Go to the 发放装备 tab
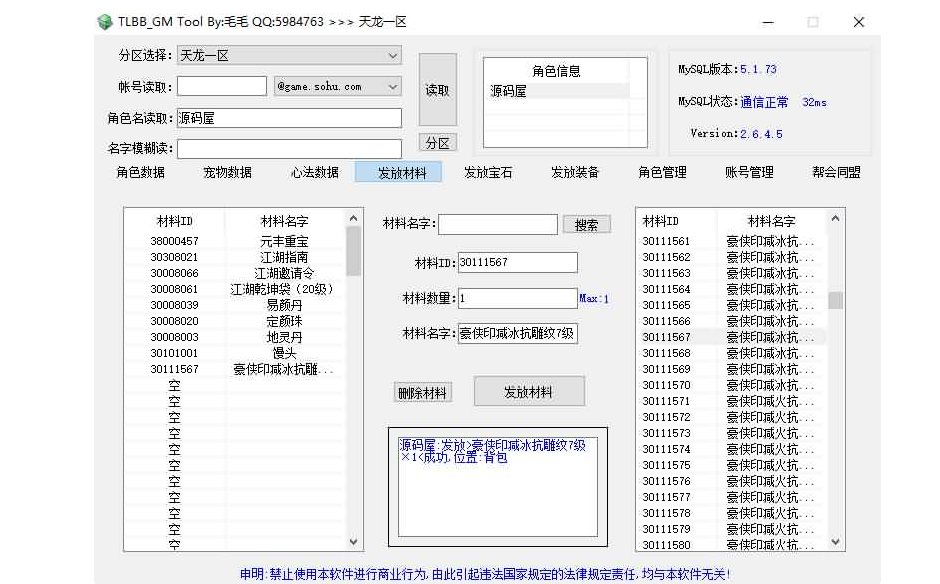This screenshot has width=940, height=584. pyautogui.click(x=575, y=172)
